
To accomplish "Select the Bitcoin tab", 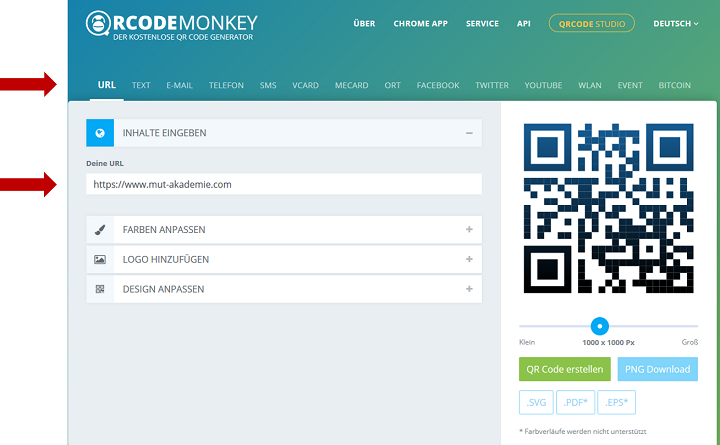I will pyautogui.click(x=675, y=85).
